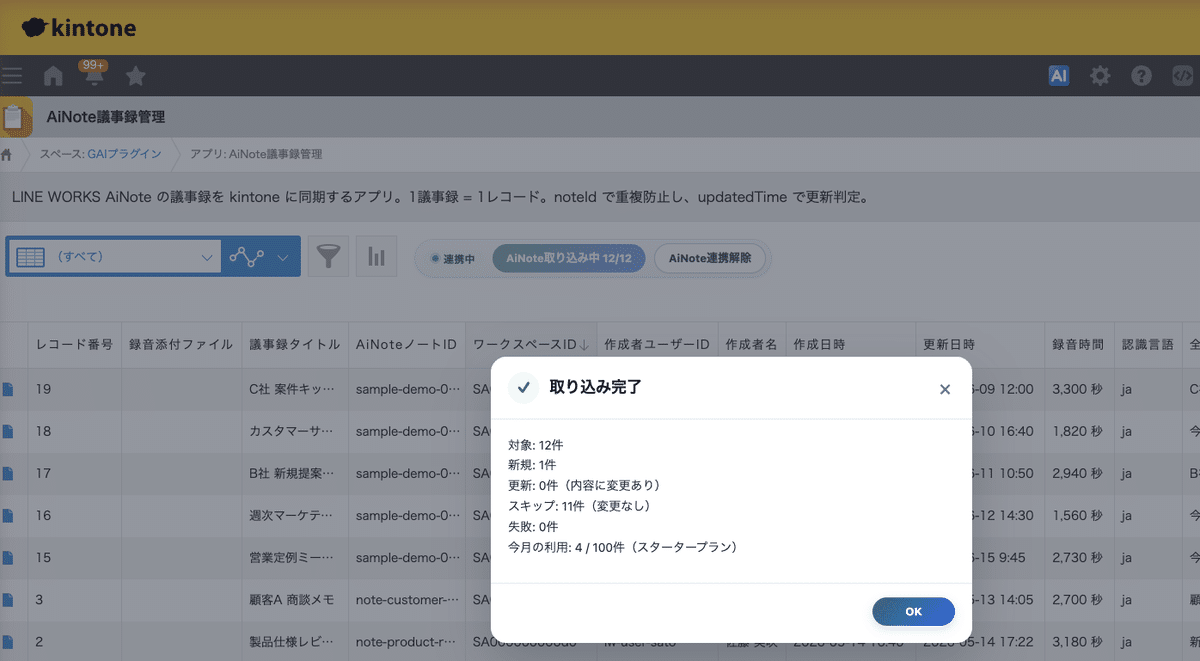Click the 1,560 秒 recording time cell
Viewport: 1200px width, 661px height.
coord(1078,515)
